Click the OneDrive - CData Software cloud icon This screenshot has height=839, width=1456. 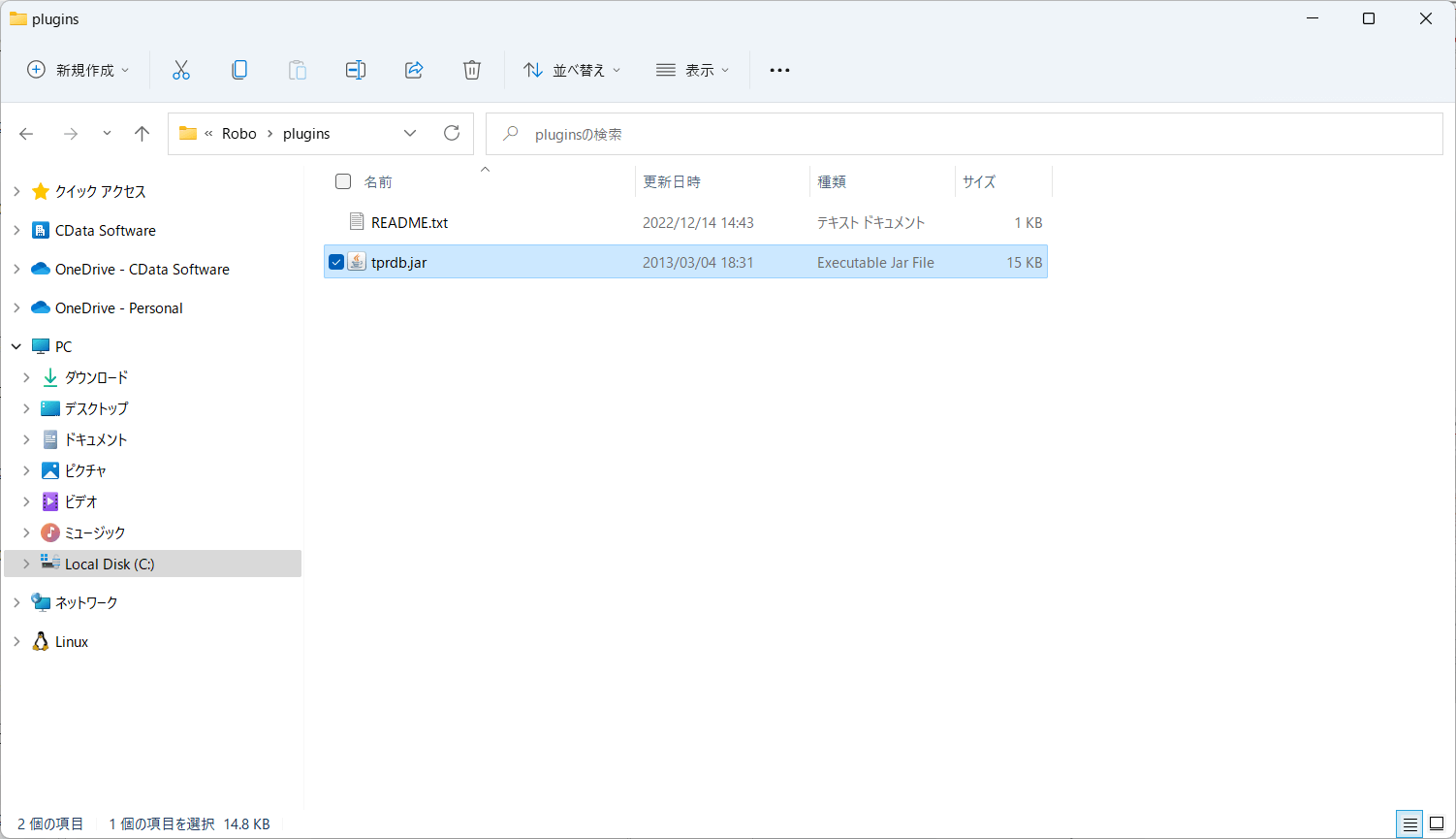41,269
